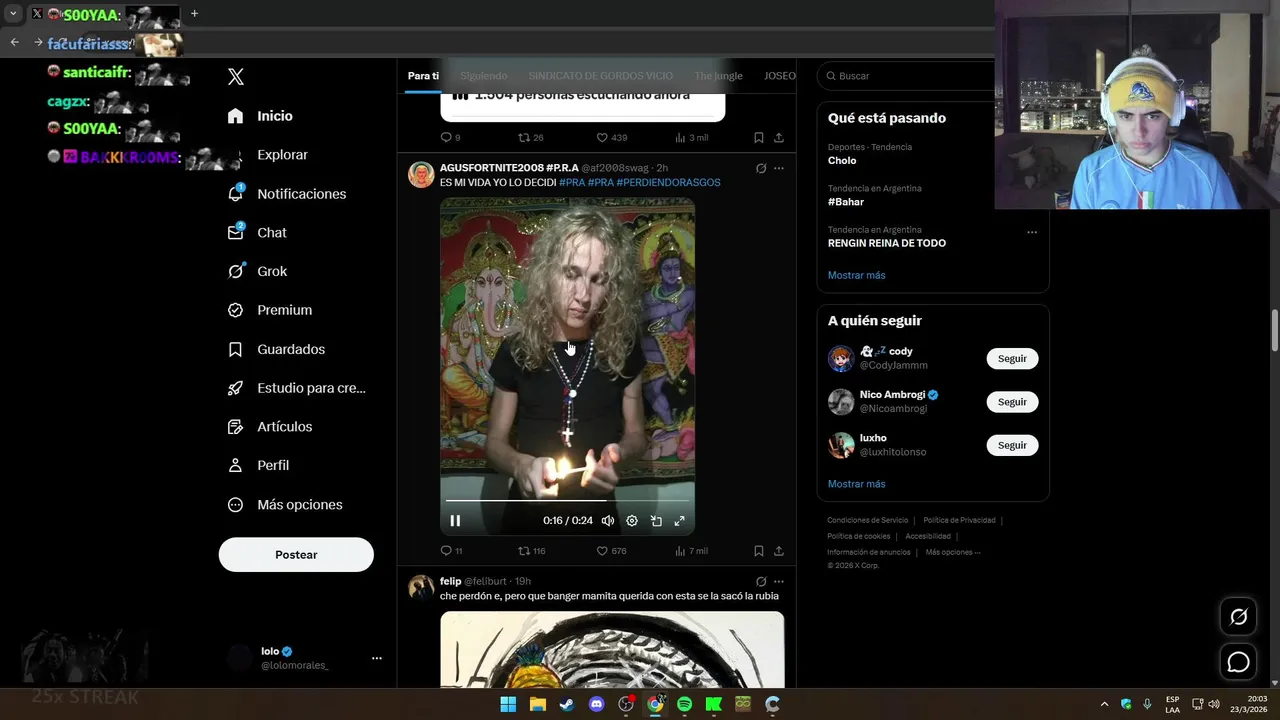Follow luxho @luxhitolonso
The height and width of the screenshot is (720, 1280).
click(x=1012, y=445)
